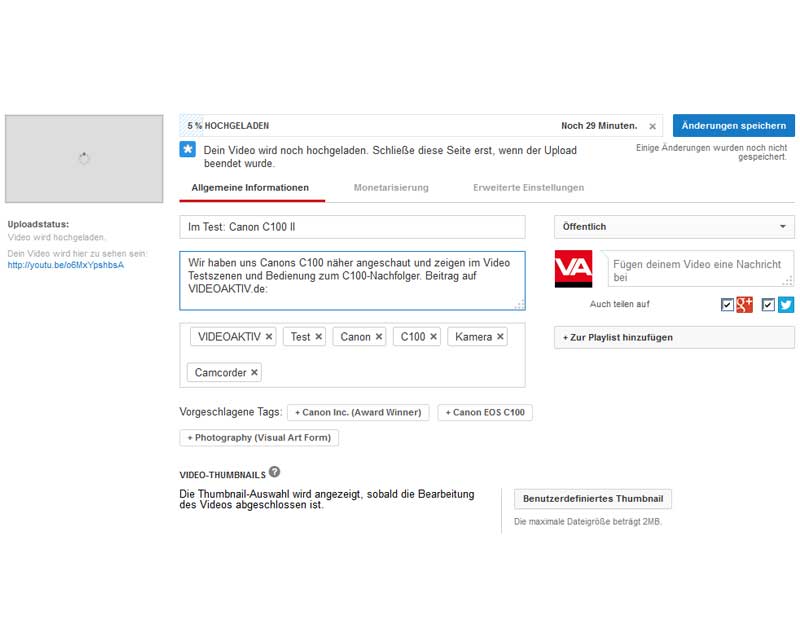800x640 pixels.
Task: Click the share message text box
Action: coord(699,269)
